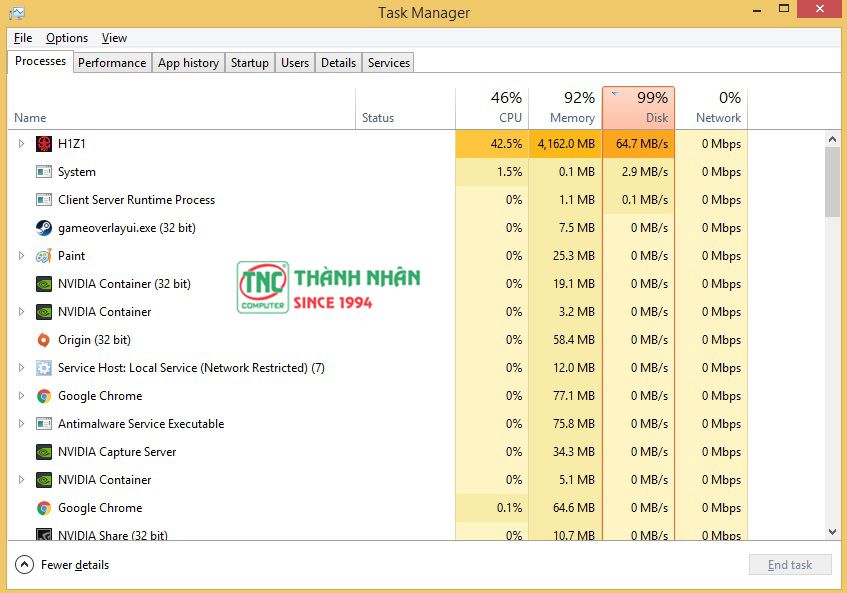Click the Fewer details link
This screenshot has height=593, width=847.
pos(75,565)
